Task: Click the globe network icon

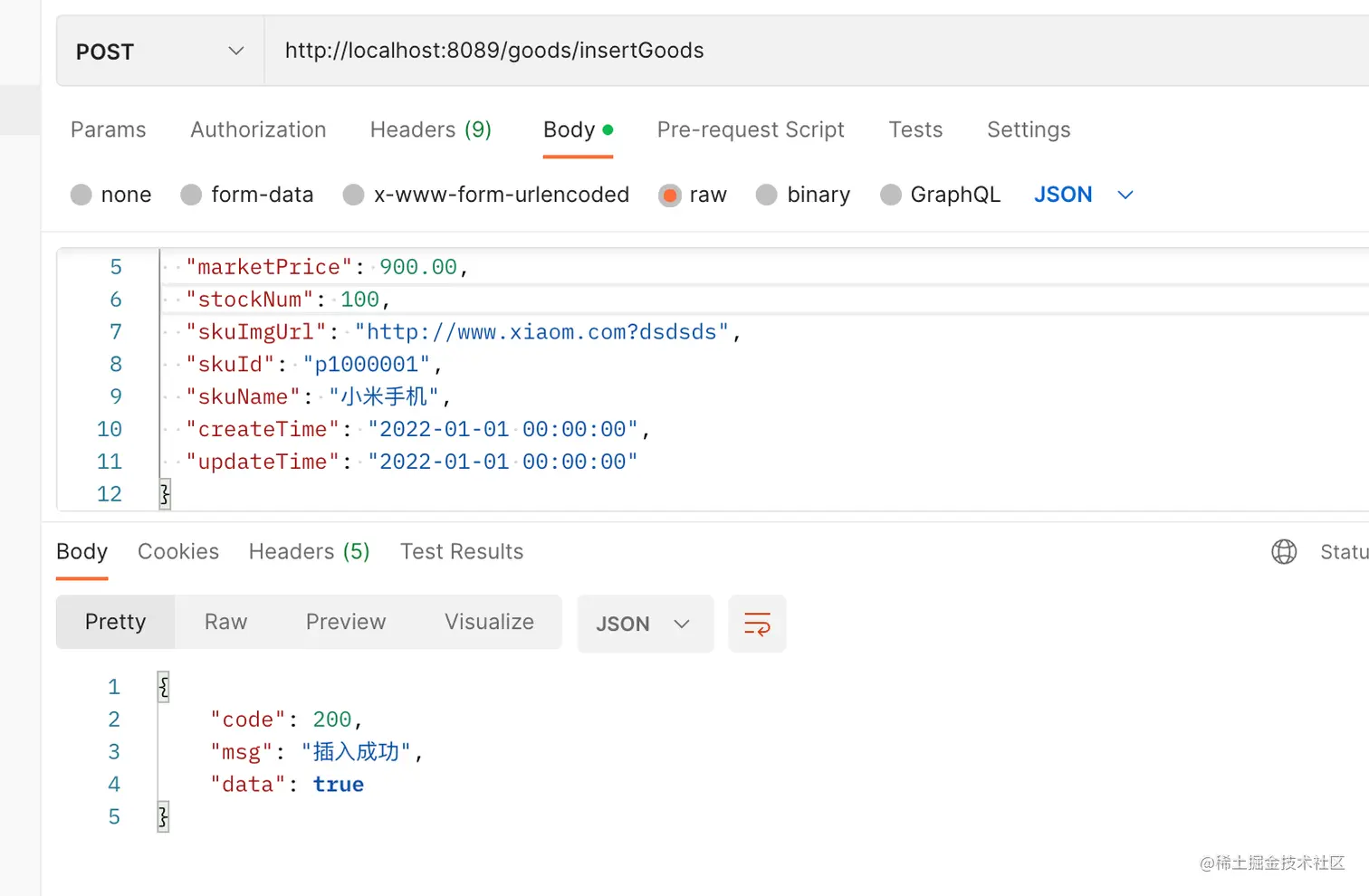Action: coord(1284,551)
